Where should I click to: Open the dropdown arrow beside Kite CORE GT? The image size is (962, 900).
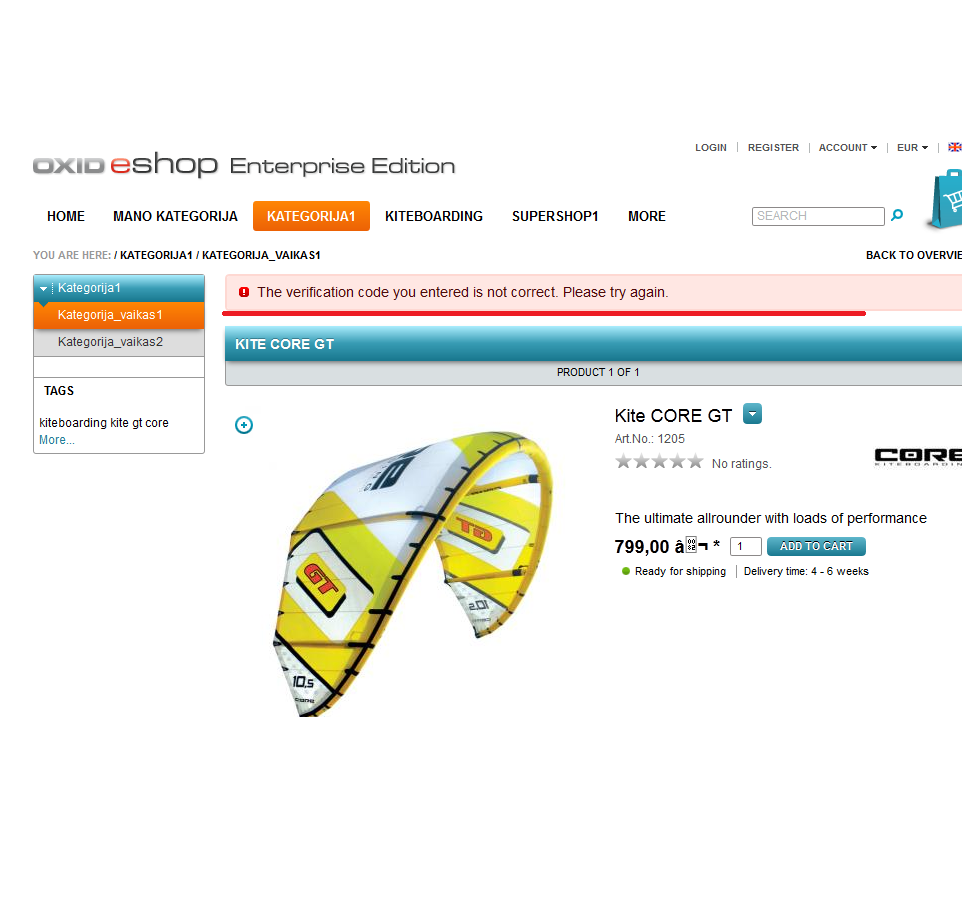click(x=752, y=414)
